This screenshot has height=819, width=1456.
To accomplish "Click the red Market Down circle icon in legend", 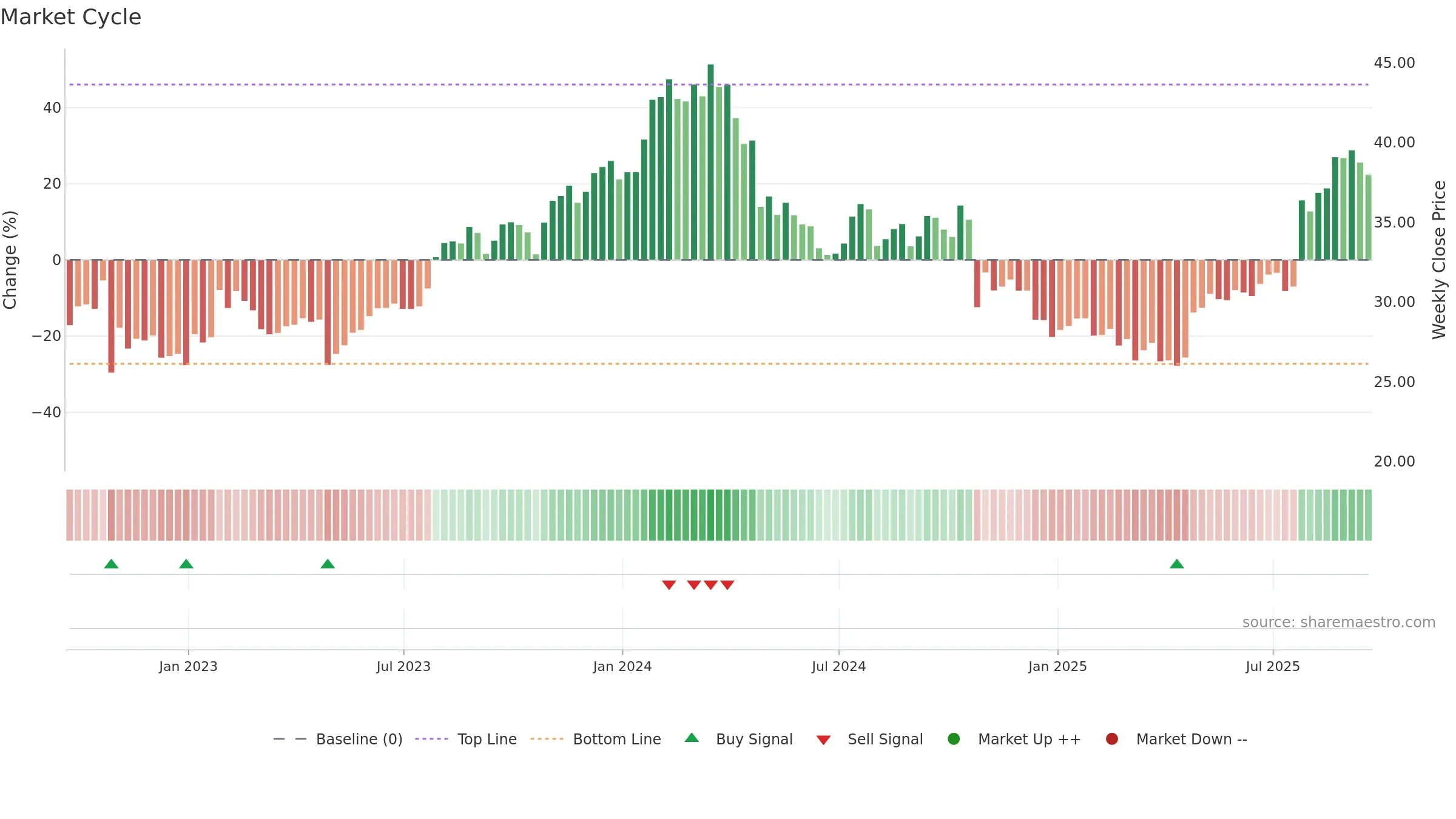I will pos(1112,739).
